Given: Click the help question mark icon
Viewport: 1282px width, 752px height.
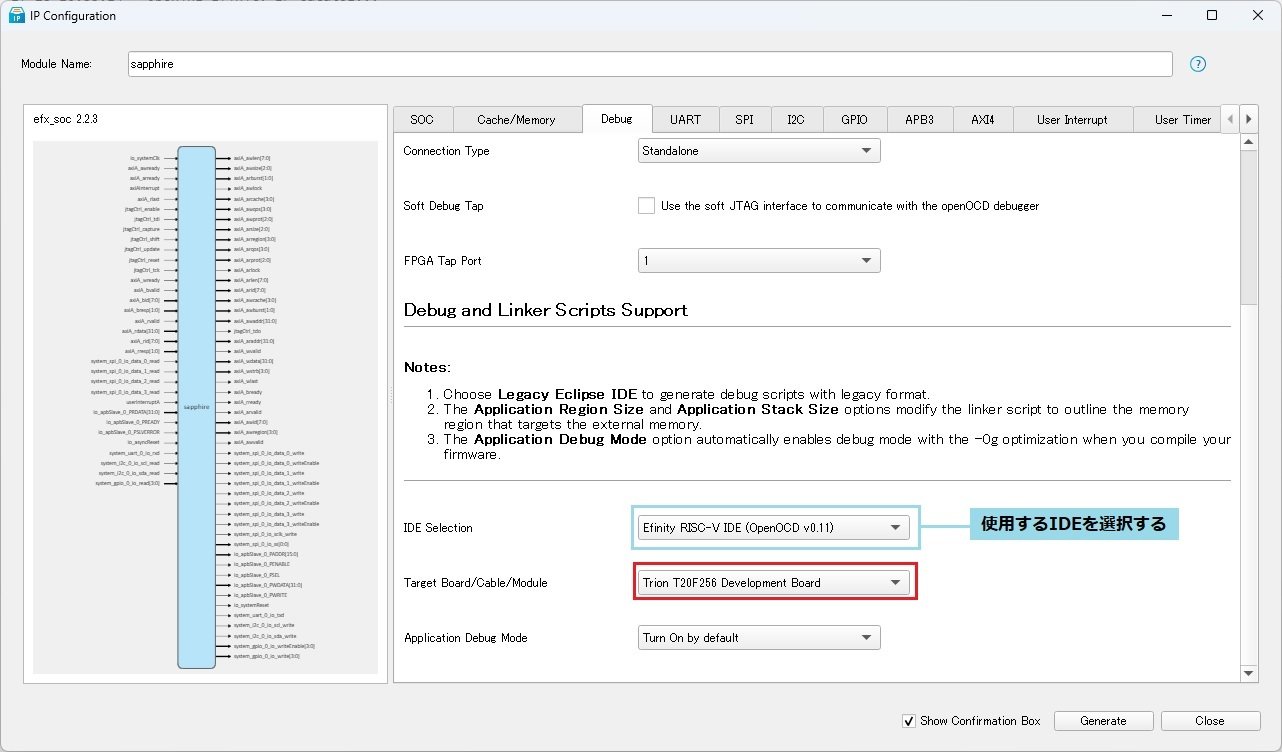Looking at the screenshot, I should point(1197,64).
